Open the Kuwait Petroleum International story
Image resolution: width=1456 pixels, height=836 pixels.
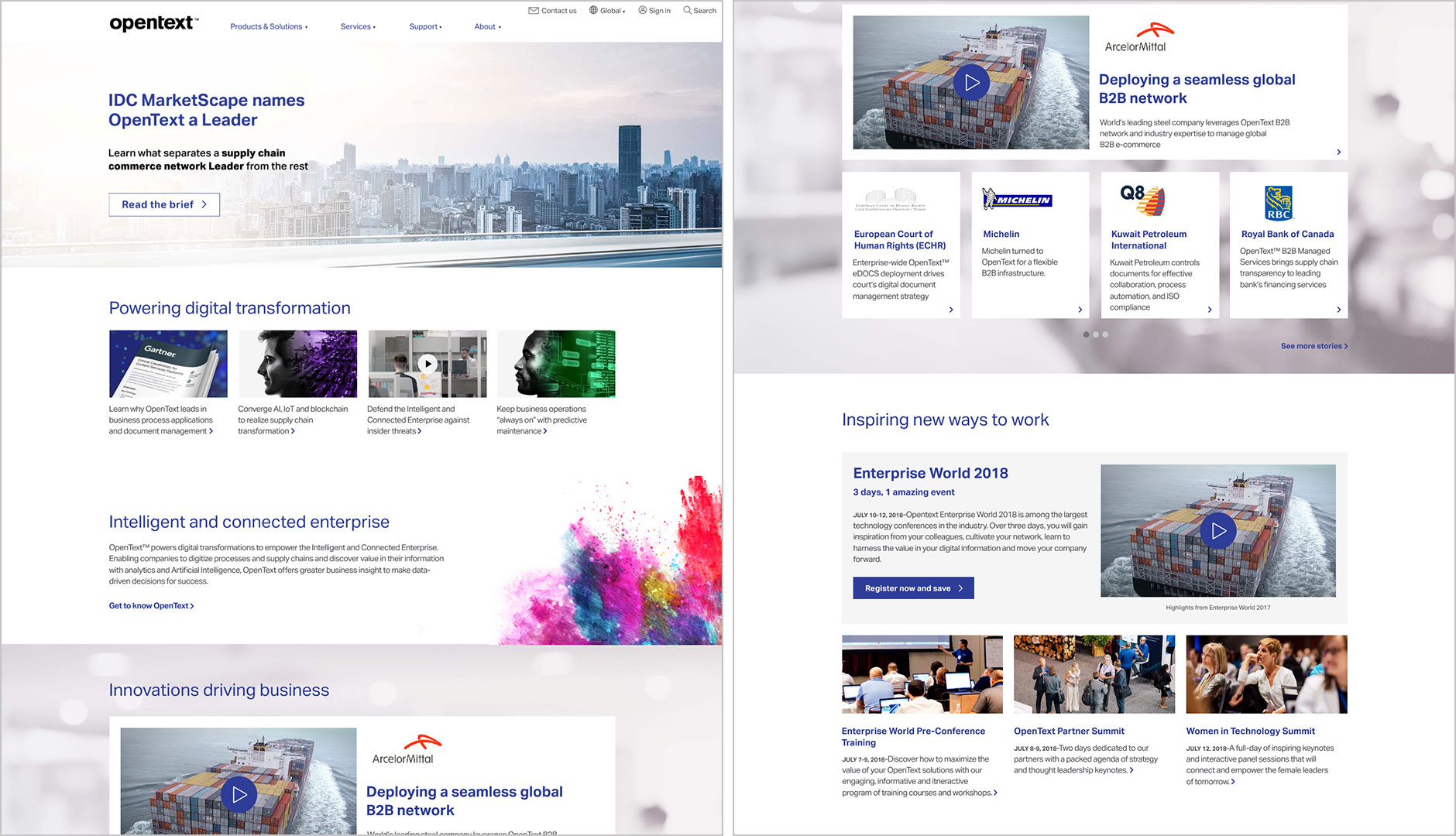pyautogui.click(x=1149, y=240)
